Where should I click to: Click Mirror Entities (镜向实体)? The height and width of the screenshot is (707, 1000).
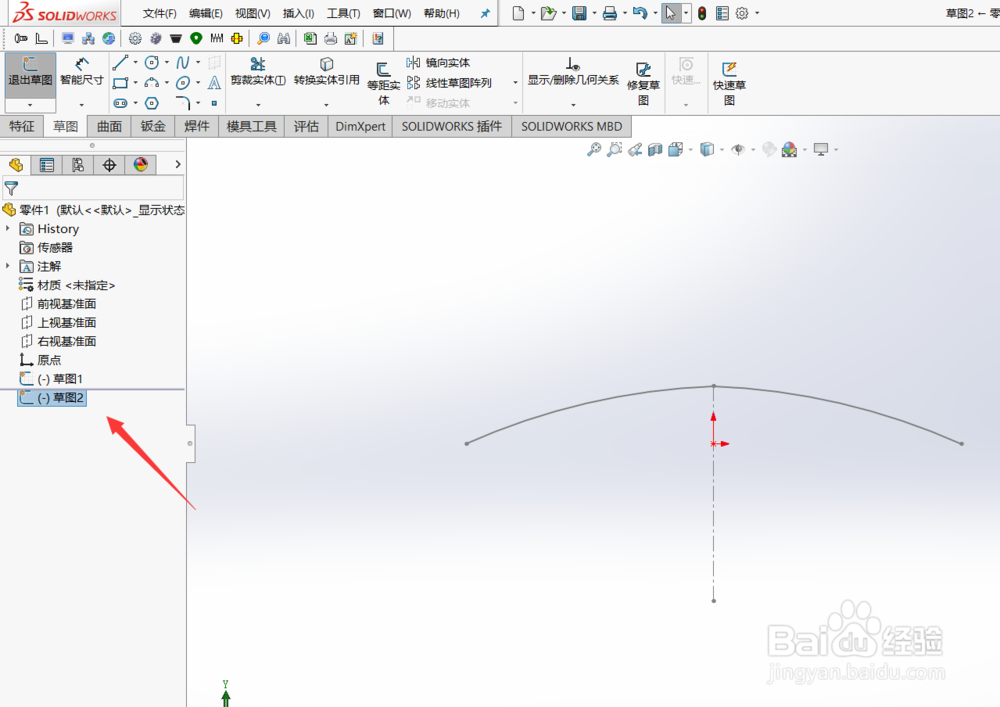tap(438, 62)
